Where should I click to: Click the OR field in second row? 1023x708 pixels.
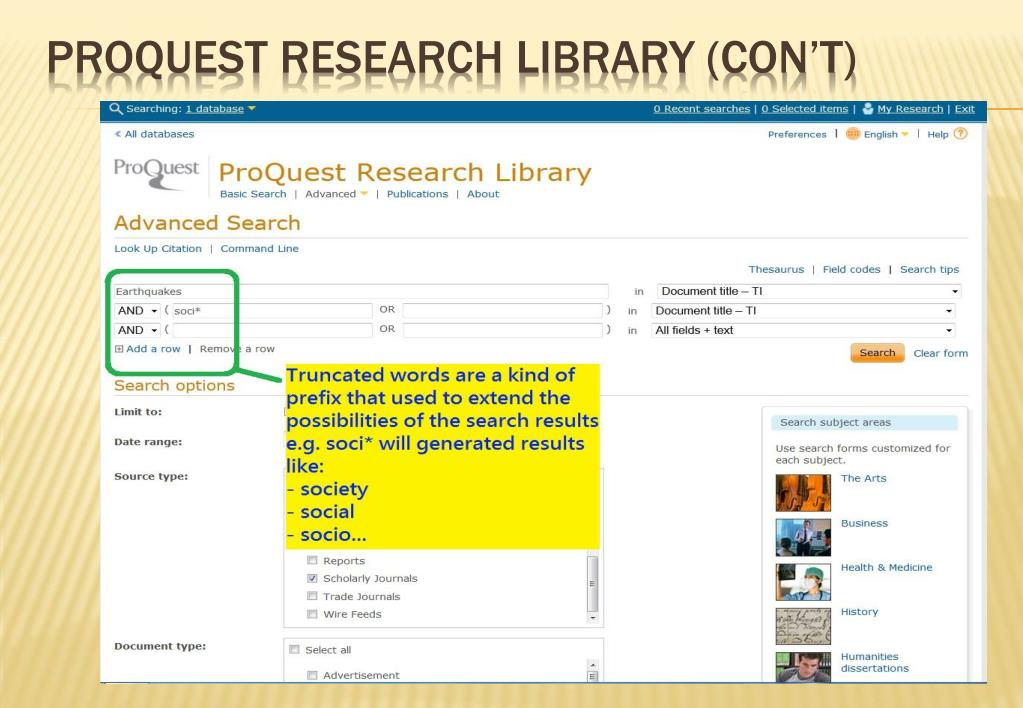pos(502,311)
